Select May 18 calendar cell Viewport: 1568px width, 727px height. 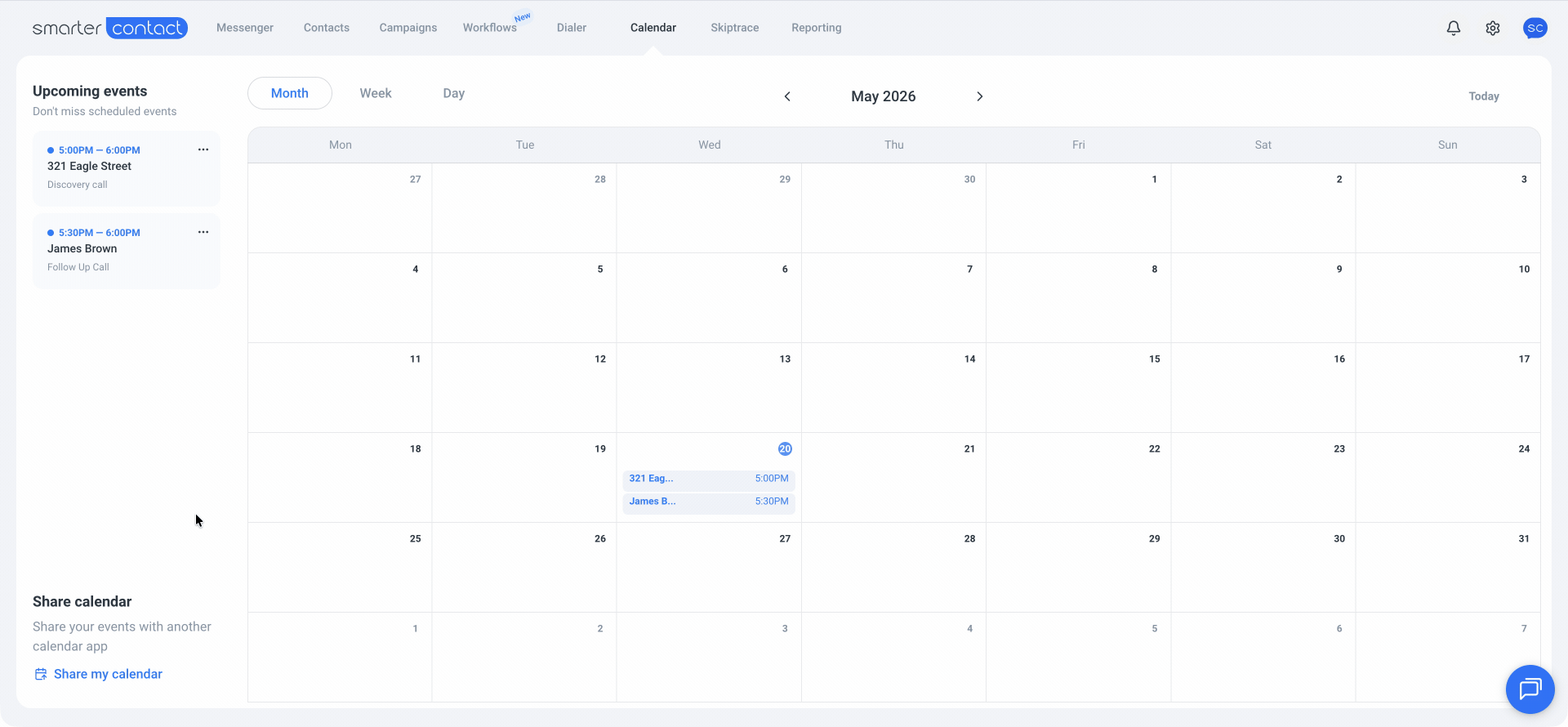pyautogui.click(x=340, y=477)
